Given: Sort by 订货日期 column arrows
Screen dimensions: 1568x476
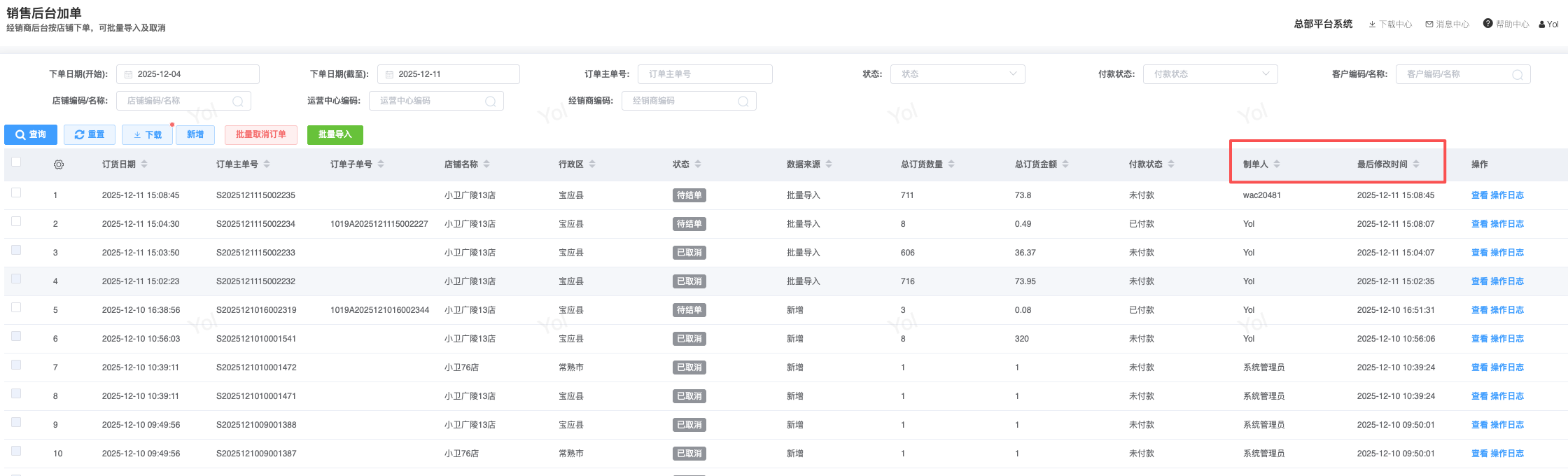Looking at the screenshot, I should click(x=144, y=164).
